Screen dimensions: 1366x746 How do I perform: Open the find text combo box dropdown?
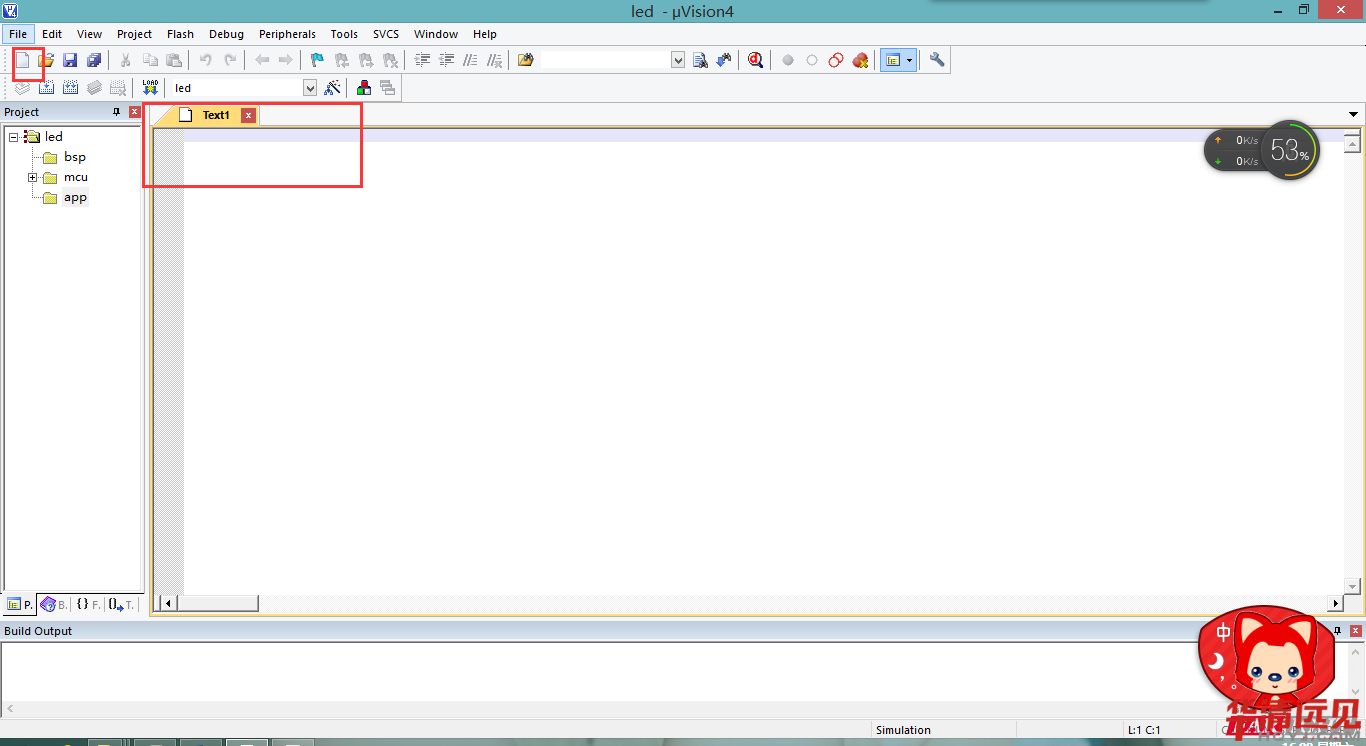tap(678, 61)
